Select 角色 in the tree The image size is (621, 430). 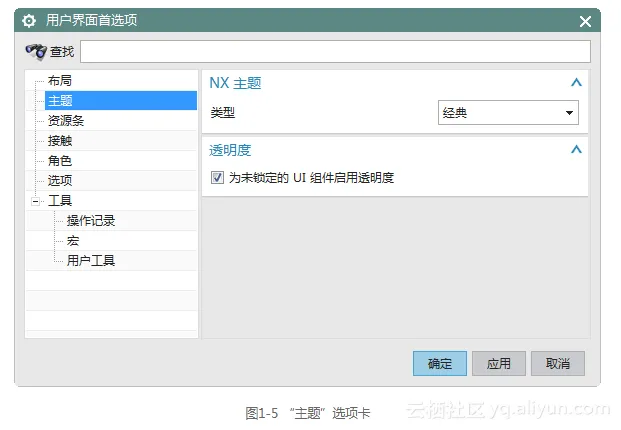(x=59, y=161)
